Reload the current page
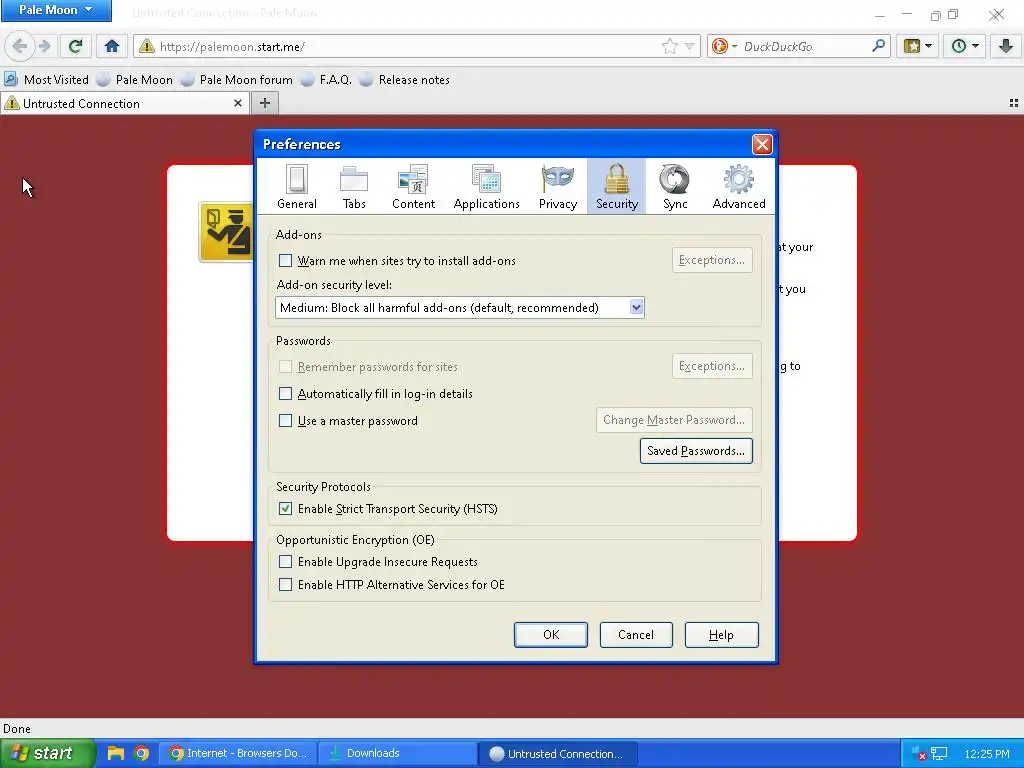Image resolution: width=1024 pixels, height=768 pixels. click(x=75, y=46)
